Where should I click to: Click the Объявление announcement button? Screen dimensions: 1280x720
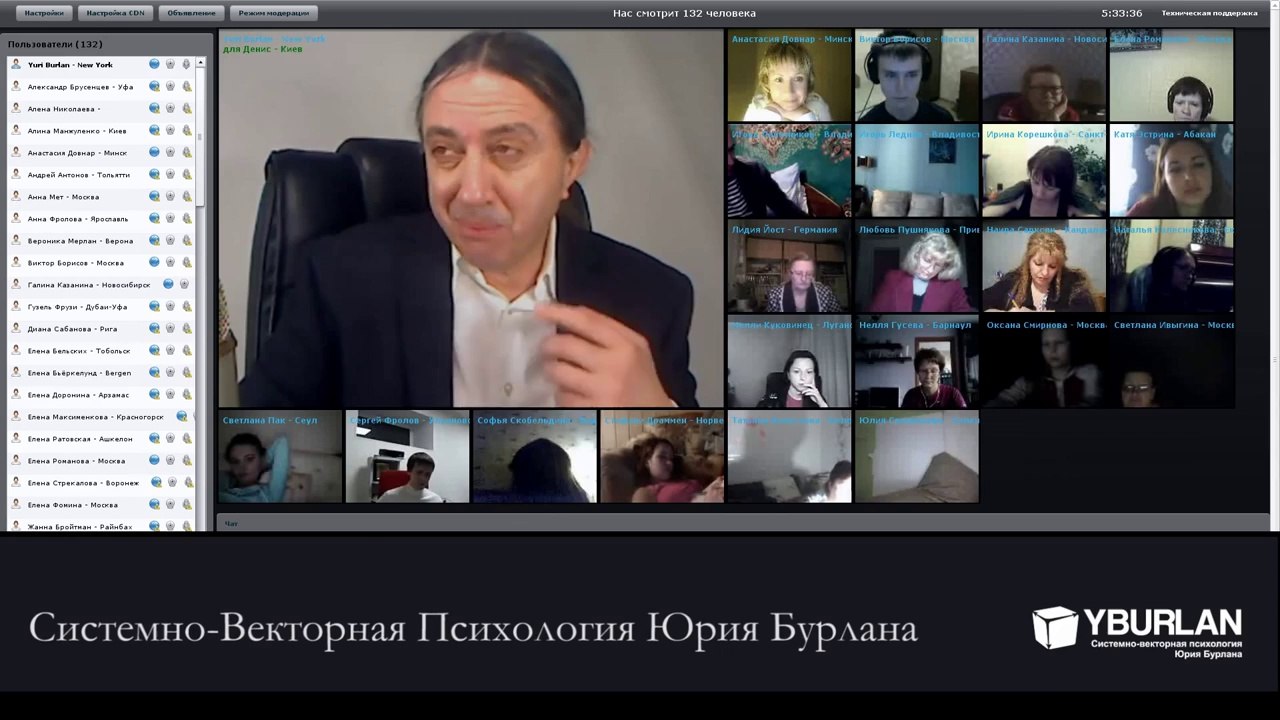click(191, 13)
